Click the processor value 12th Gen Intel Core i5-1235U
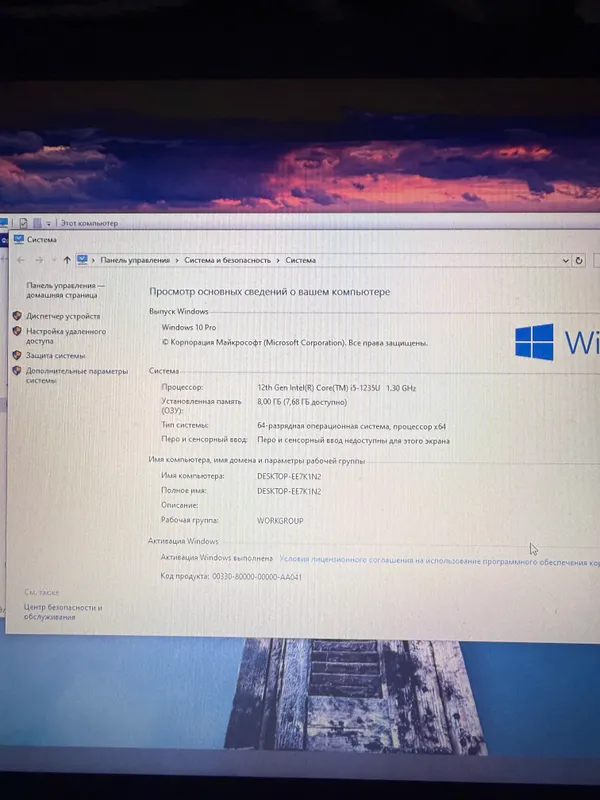Screen dimensions: 600x800 [x=337, y=388]
